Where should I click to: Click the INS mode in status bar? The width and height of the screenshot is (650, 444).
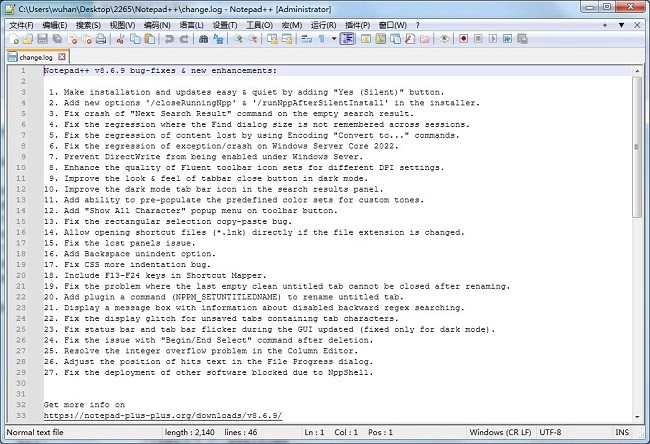pos(622,432)
